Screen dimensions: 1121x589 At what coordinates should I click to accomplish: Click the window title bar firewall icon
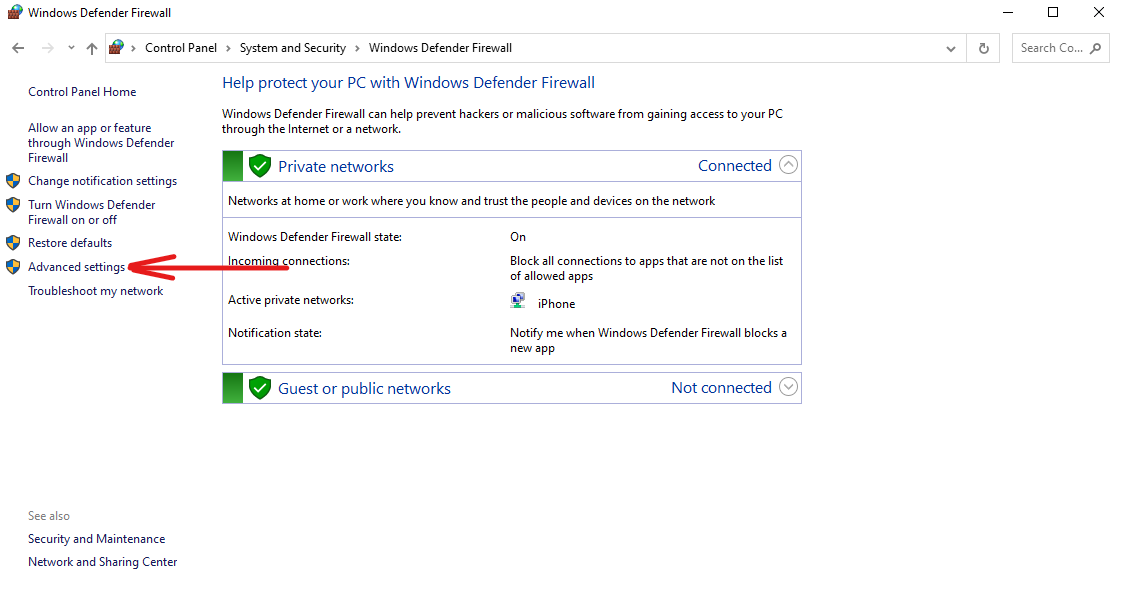15,12
